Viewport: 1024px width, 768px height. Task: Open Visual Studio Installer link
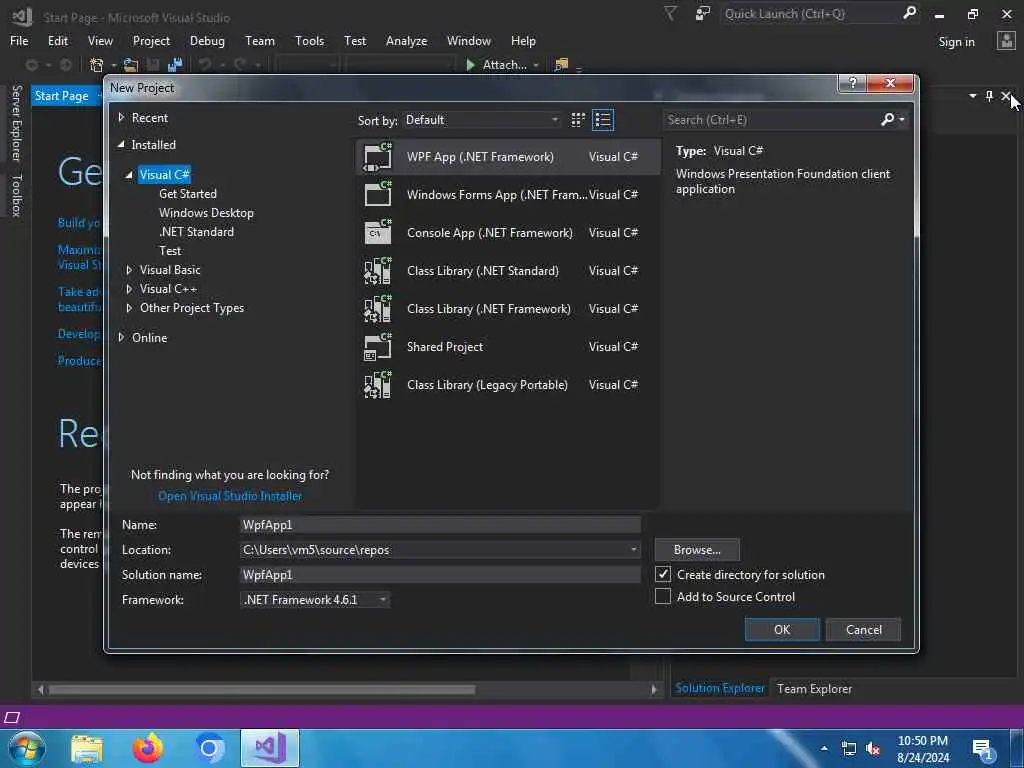(230, 496)
